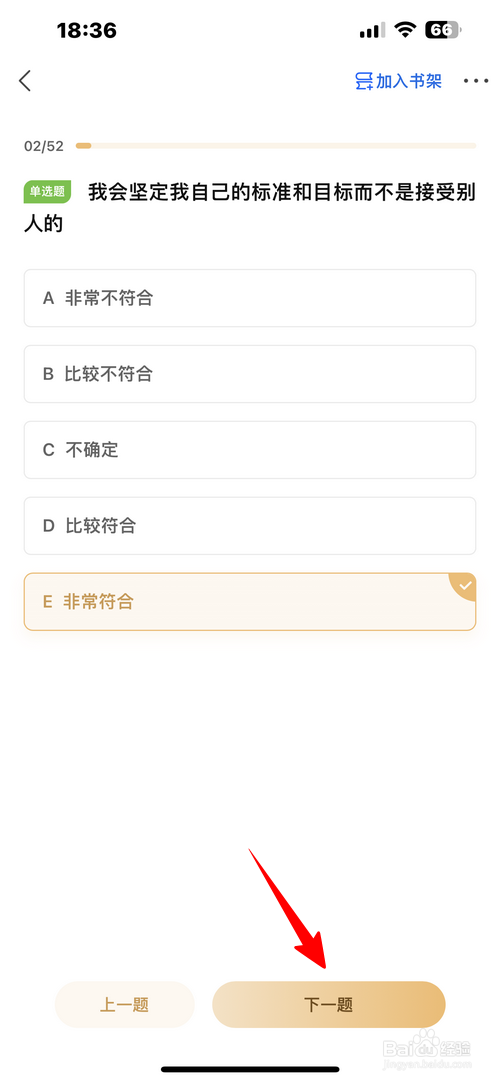The image size is (500, 1082).
Task: Tap the question text about 标准和目标
Action: pos(250,208)
